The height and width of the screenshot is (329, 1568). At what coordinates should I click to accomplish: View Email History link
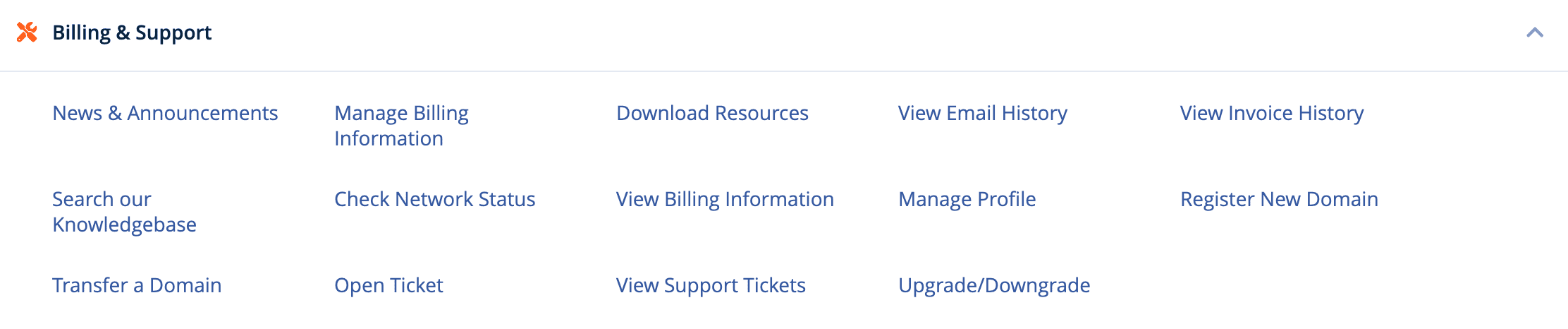pyautogui.click(x=982, y=113)
